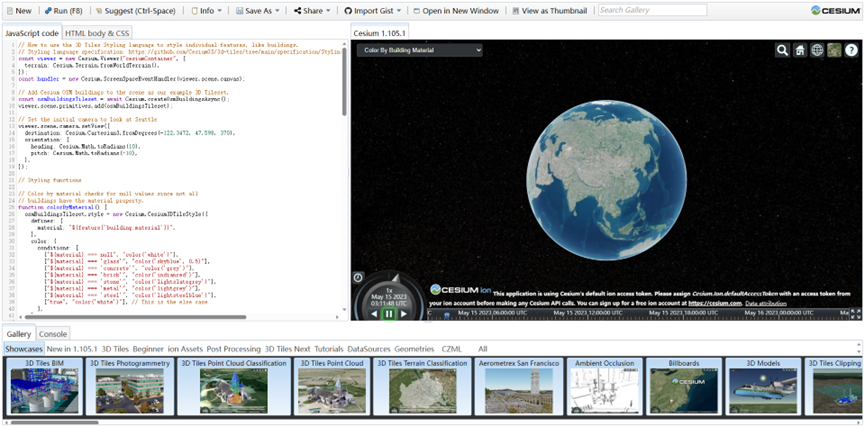Toggle fullscreen button in viewer
This screenshot has width=865, height=427.
click(856, 314)
